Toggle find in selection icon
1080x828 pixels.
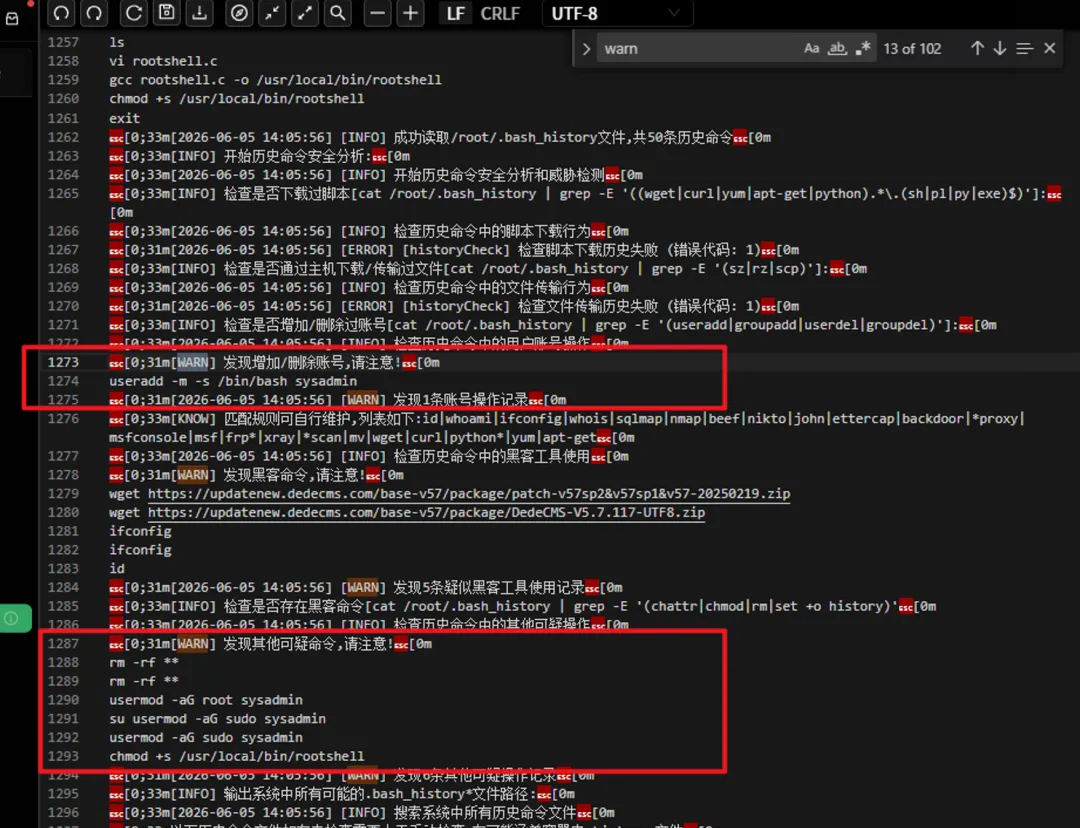(x=1024, y=48)
